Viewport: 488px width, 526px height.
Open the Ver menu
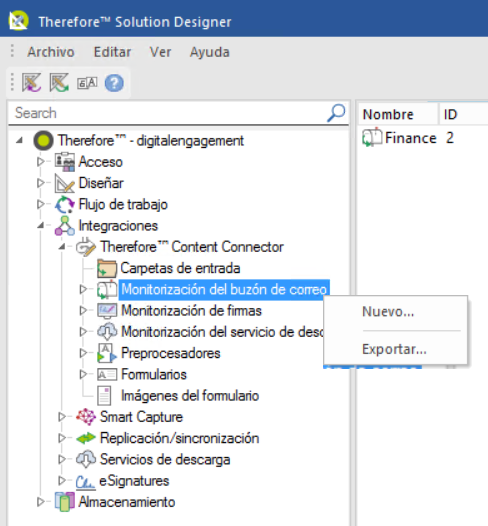pos(160,52)
